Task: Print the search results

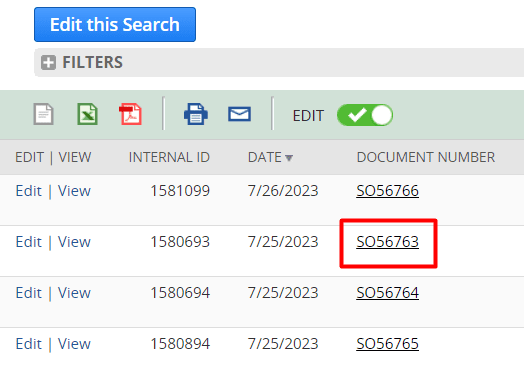Action: click(196, 114)
